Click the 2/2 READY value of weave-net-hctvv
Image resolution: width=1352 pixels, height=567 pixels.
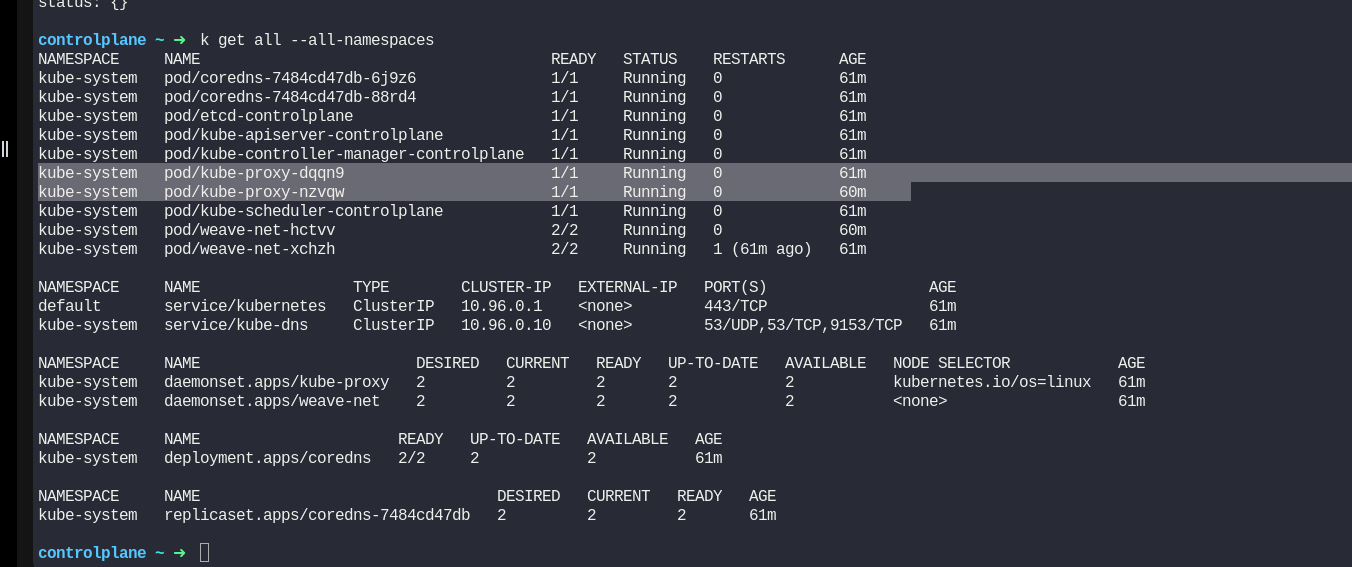coord(564,230)
